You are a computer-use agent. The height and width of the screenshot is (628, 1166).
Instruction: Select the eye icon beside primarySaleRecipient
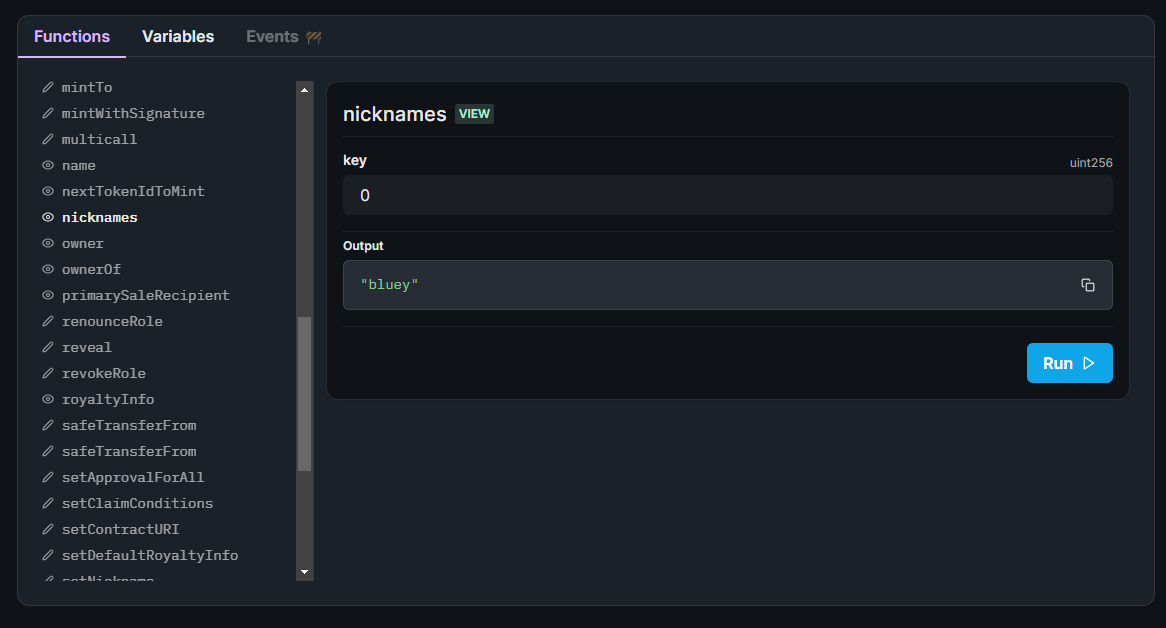click(x=47, y=295)
